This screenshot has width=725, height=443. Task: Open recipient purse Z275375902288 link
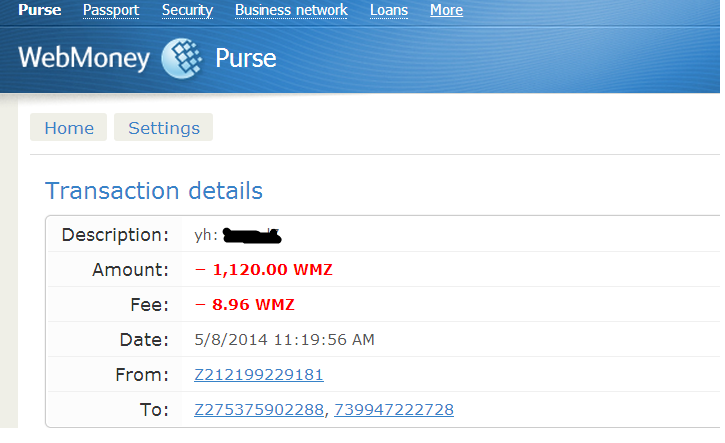point(259,410)
